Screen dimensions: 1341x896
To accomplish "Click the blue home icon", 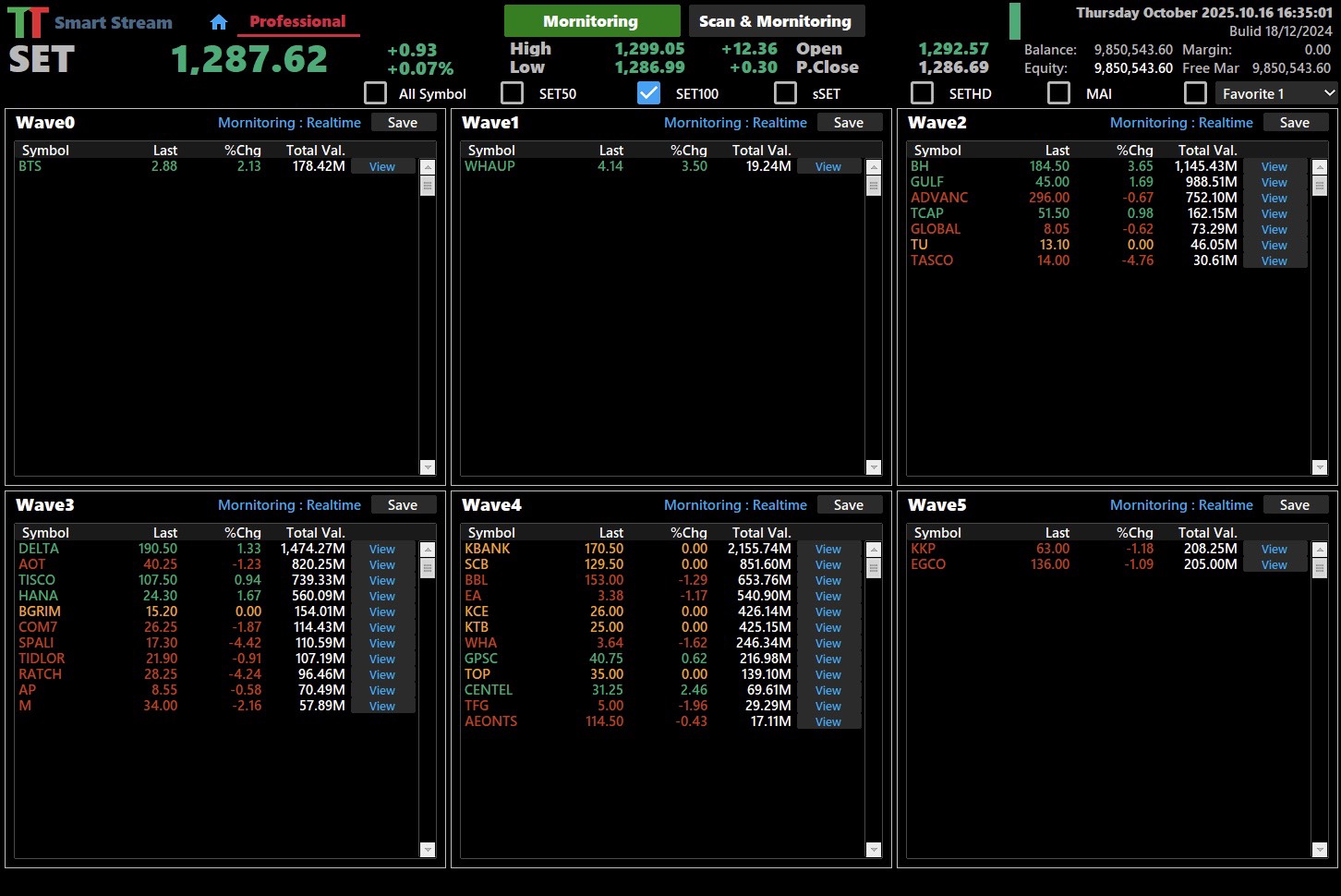I will [219, 22].
